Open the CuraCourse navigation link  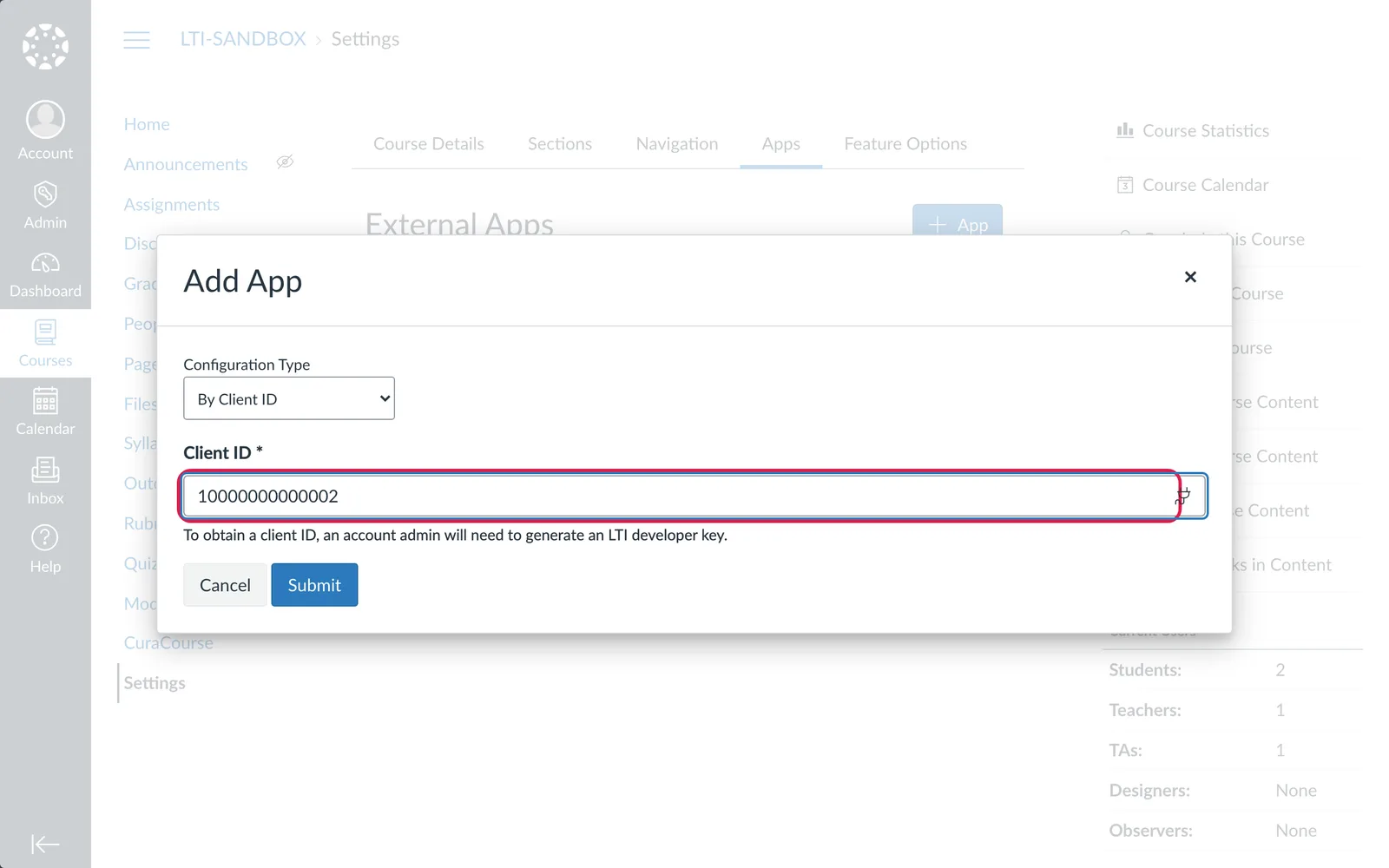tap(168, 643)
